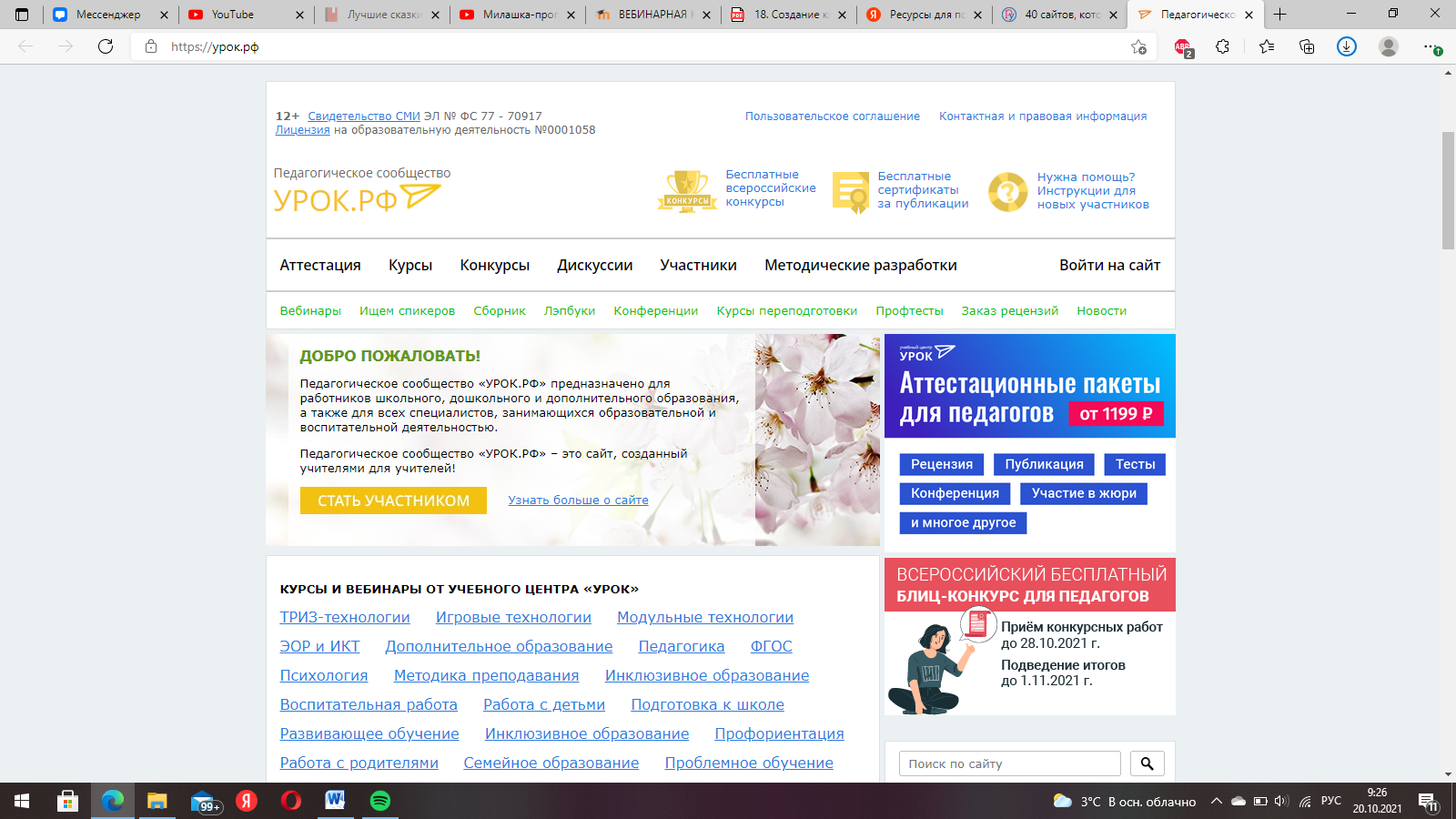Click the Поиск по сайту field
1456x819 pixels.
(1010, 763)
